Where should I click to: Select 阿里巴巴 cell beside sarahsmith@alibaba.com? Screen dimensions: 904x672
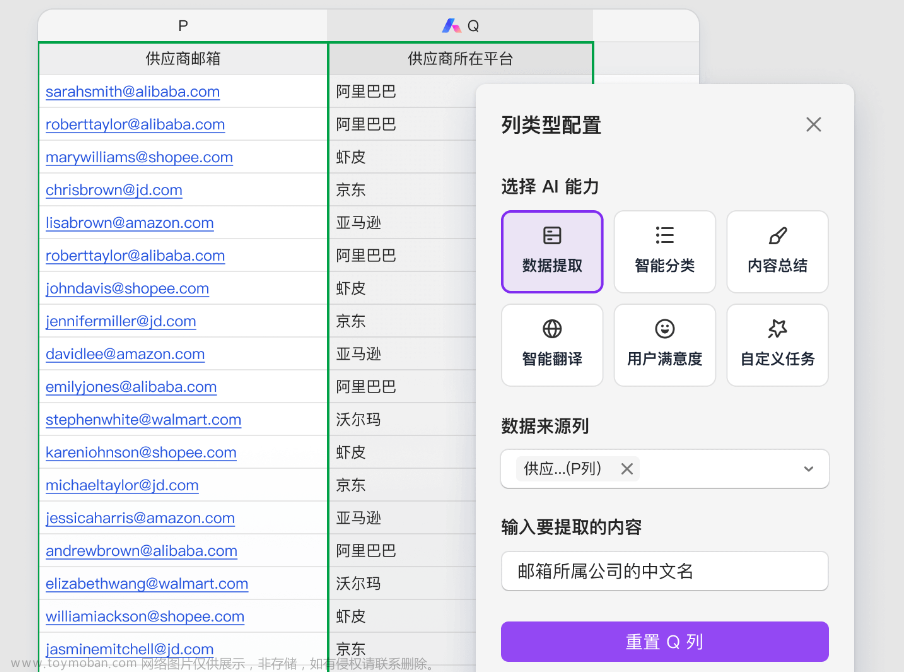pos(402,92)
